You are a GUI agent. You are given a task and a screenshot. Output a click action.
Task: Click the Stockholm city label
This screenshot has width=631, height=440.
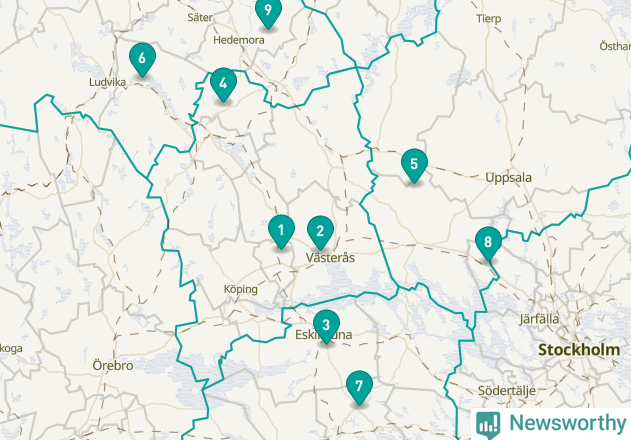[579, 350]
